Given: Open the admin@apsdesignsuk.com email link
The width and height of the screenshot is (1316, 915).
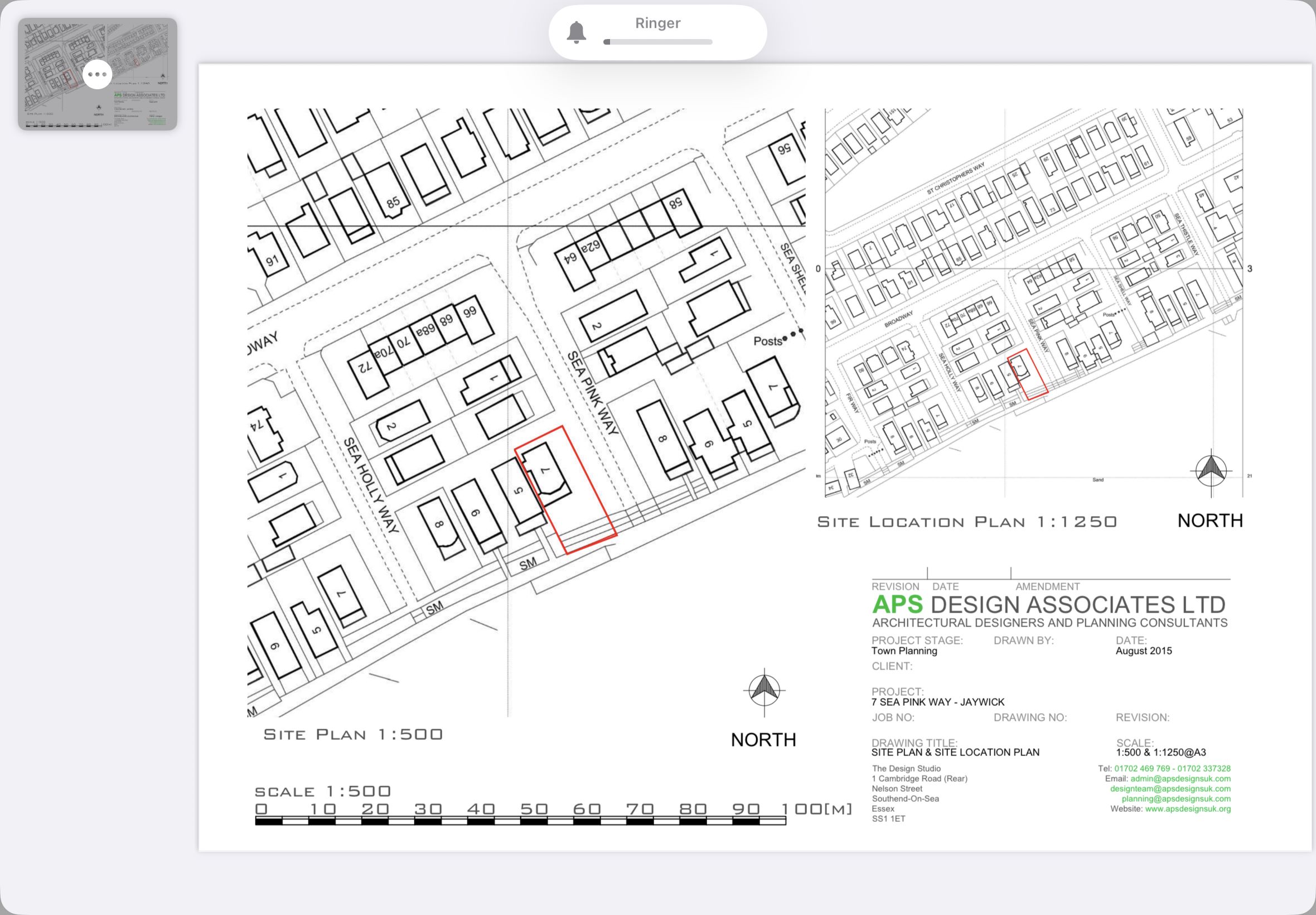Looking at the screenshot, I should coord(1180,778).
